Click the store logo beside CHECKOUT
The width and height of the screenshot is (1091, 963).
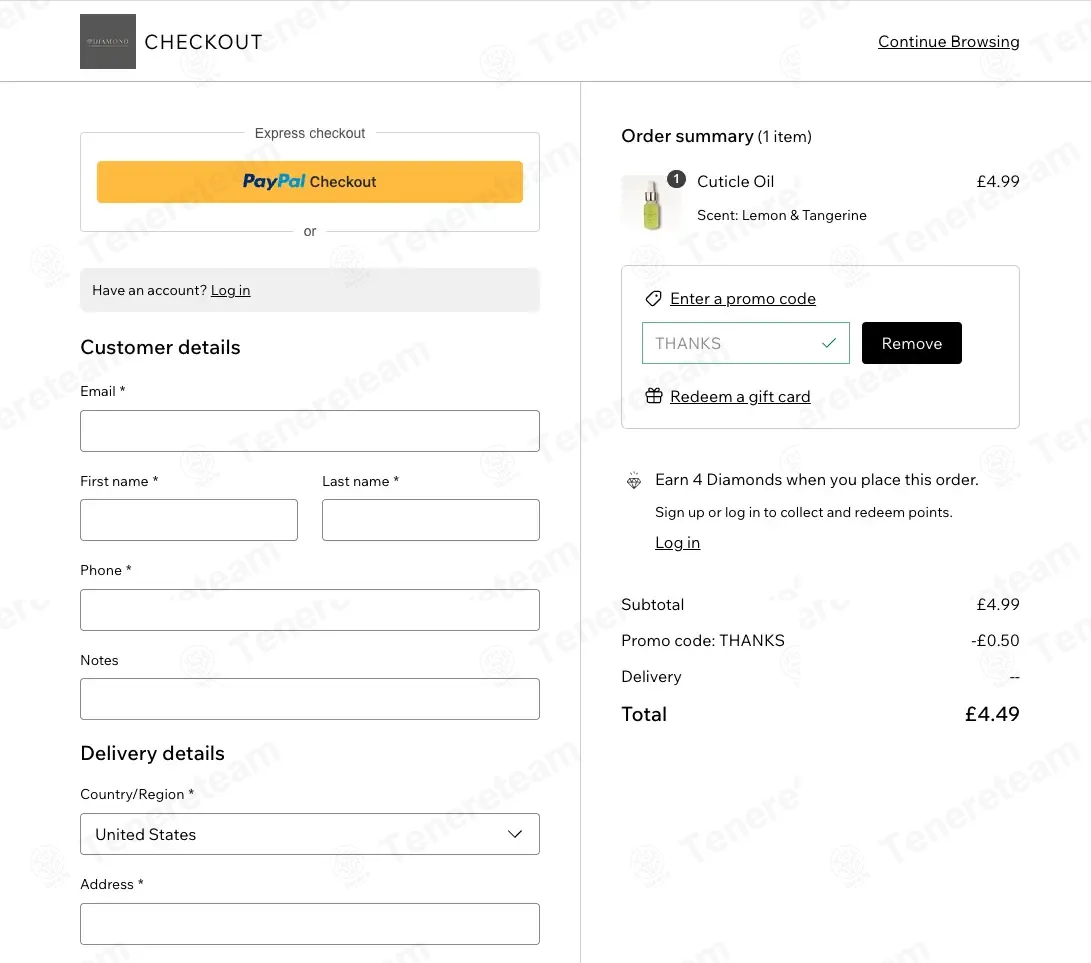point(108,42)
